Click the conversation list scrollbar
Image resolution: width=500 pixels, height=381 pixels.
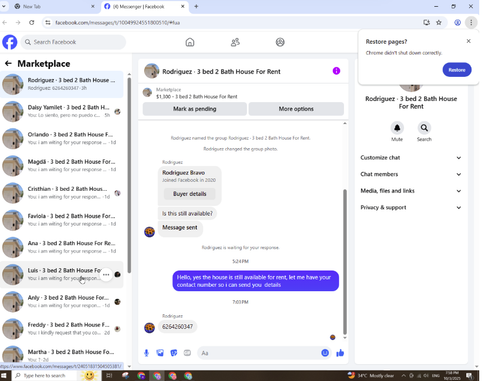click(x=129, y=175)
